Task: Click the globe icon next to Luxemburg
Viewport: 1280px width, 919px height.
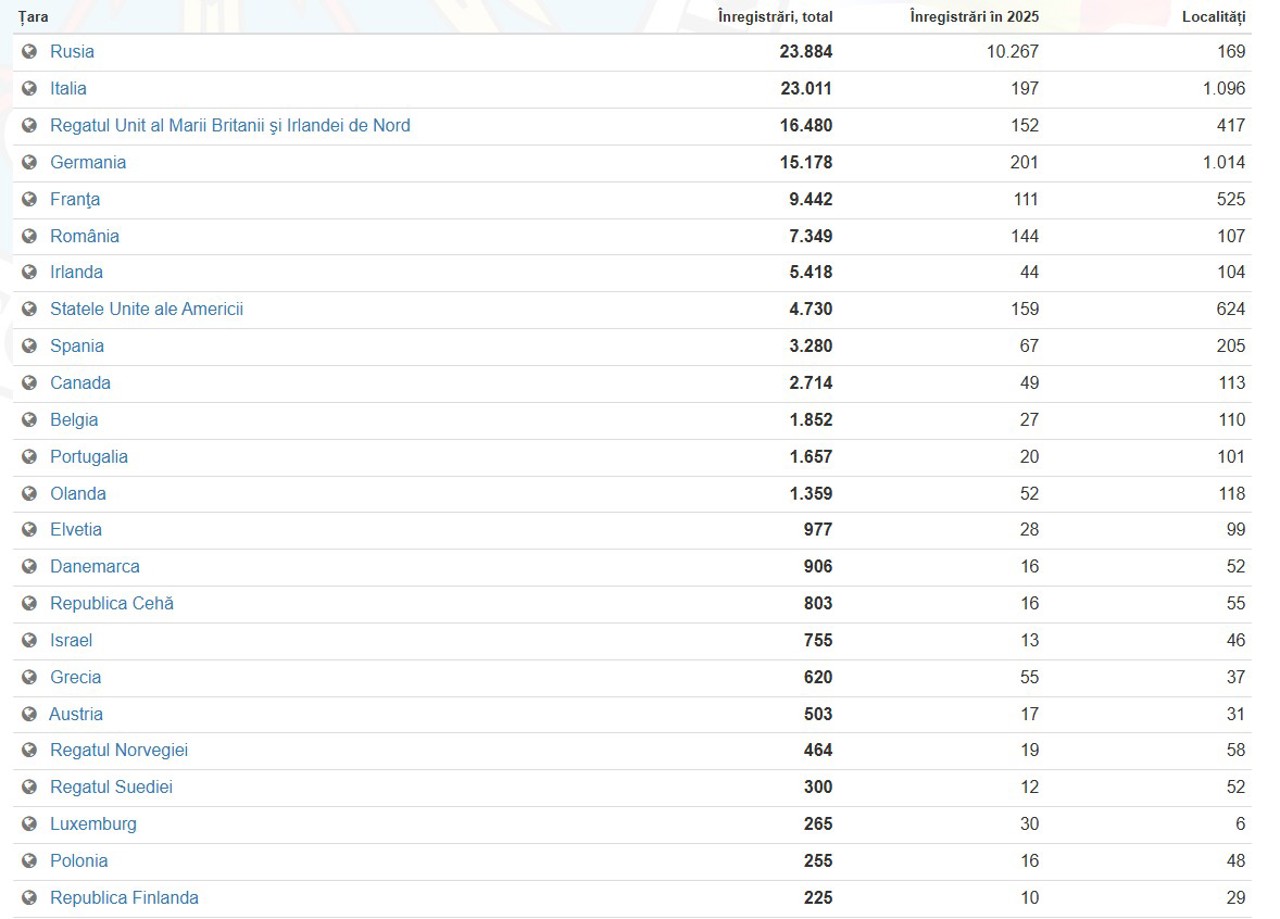Action: (29, 825)
